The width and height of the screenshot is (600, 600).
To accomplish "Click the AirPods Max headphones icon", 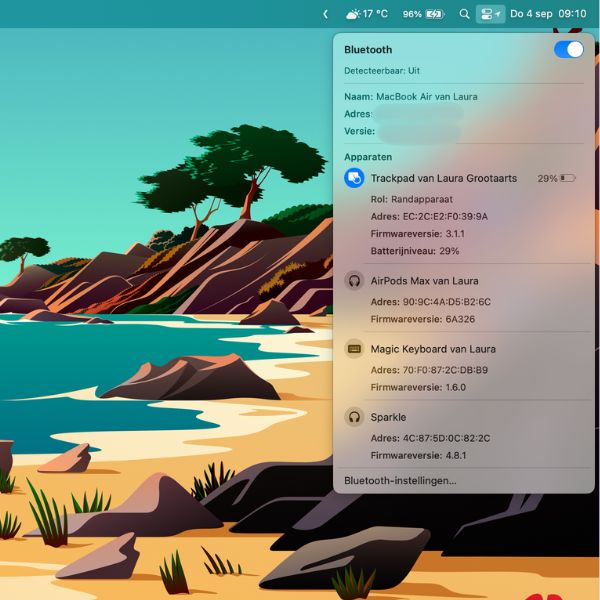I will tap(354, 281).
